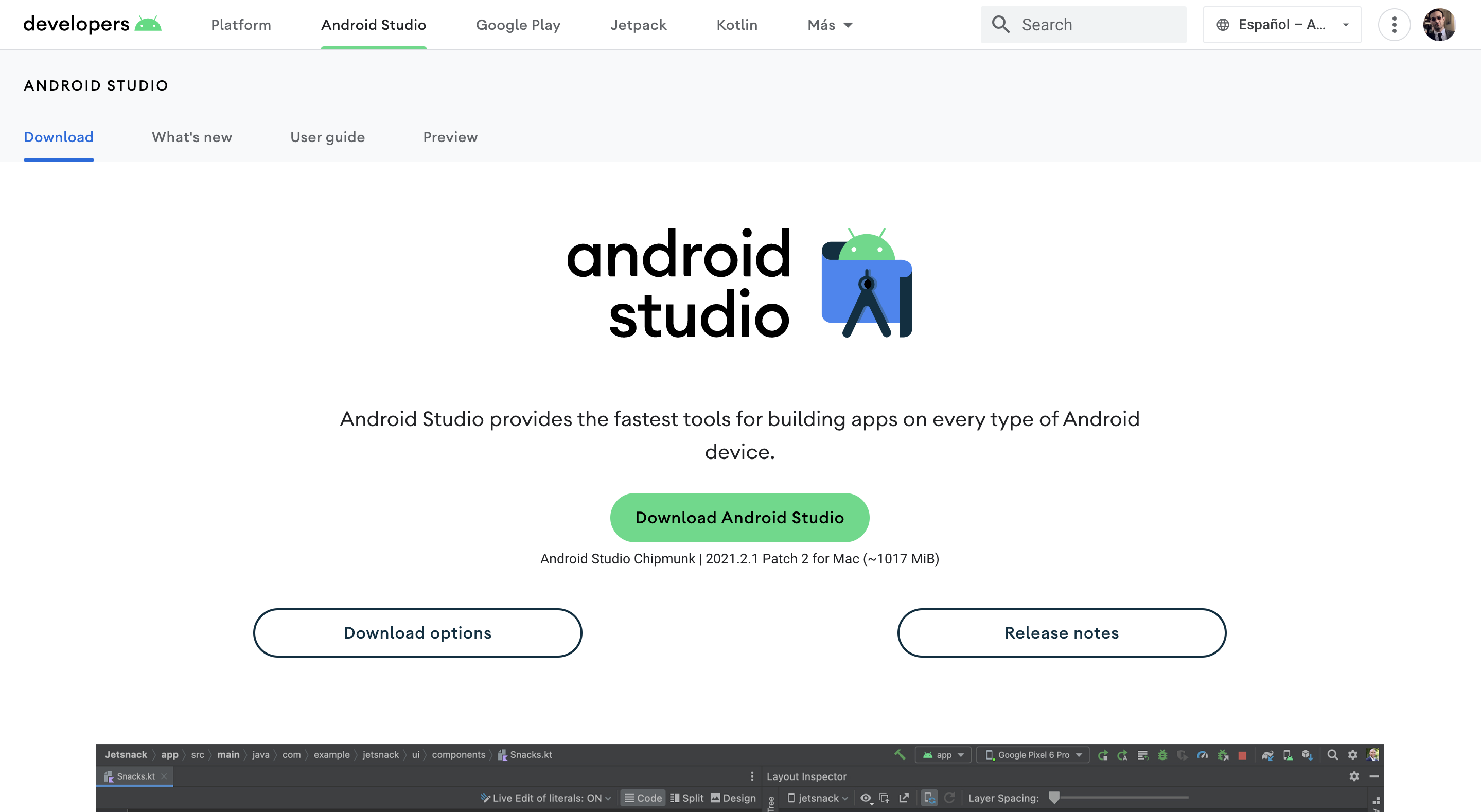
Task: Click the IDE toolbar settings gear icon
Action: (1352, 754)
